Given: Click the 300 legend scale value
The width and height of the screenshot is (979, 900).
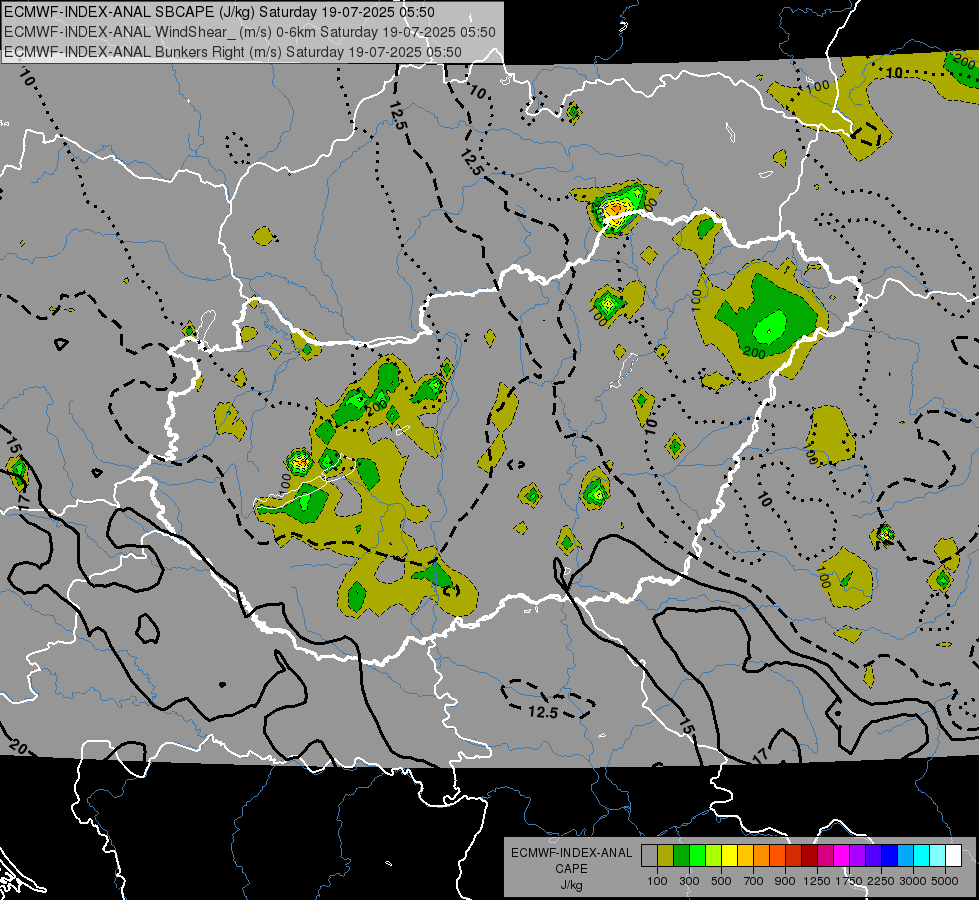Looking at the screenshot, I should [689, 881].
